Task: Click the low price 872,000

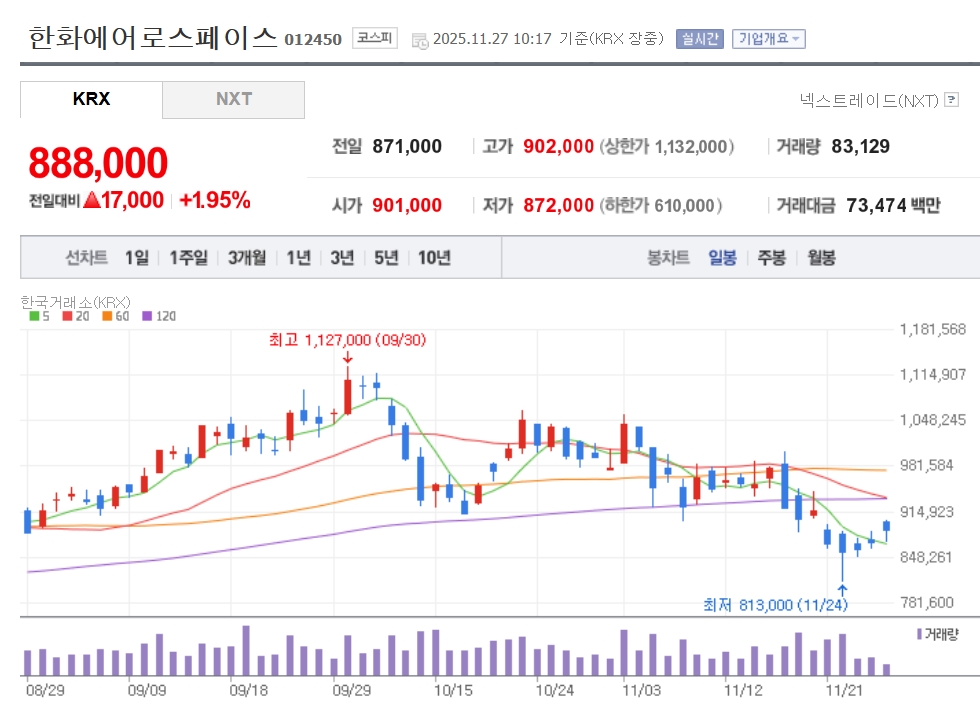Action: coord(558,205)
